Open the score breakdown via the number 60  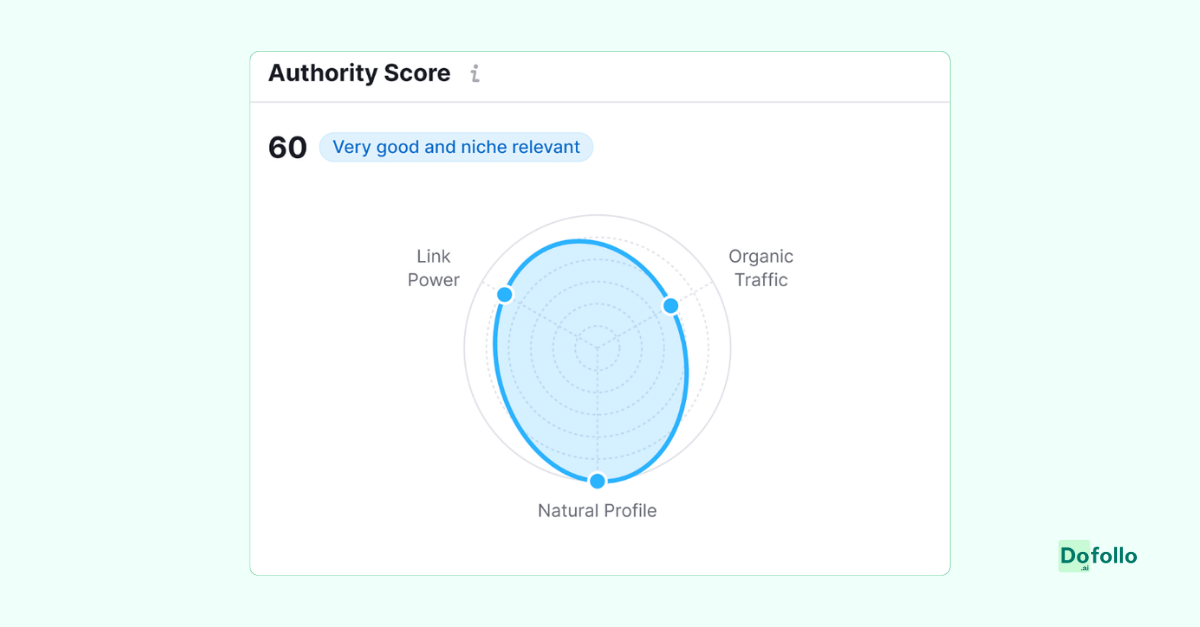pyautogui.click(x=287, y=147)
